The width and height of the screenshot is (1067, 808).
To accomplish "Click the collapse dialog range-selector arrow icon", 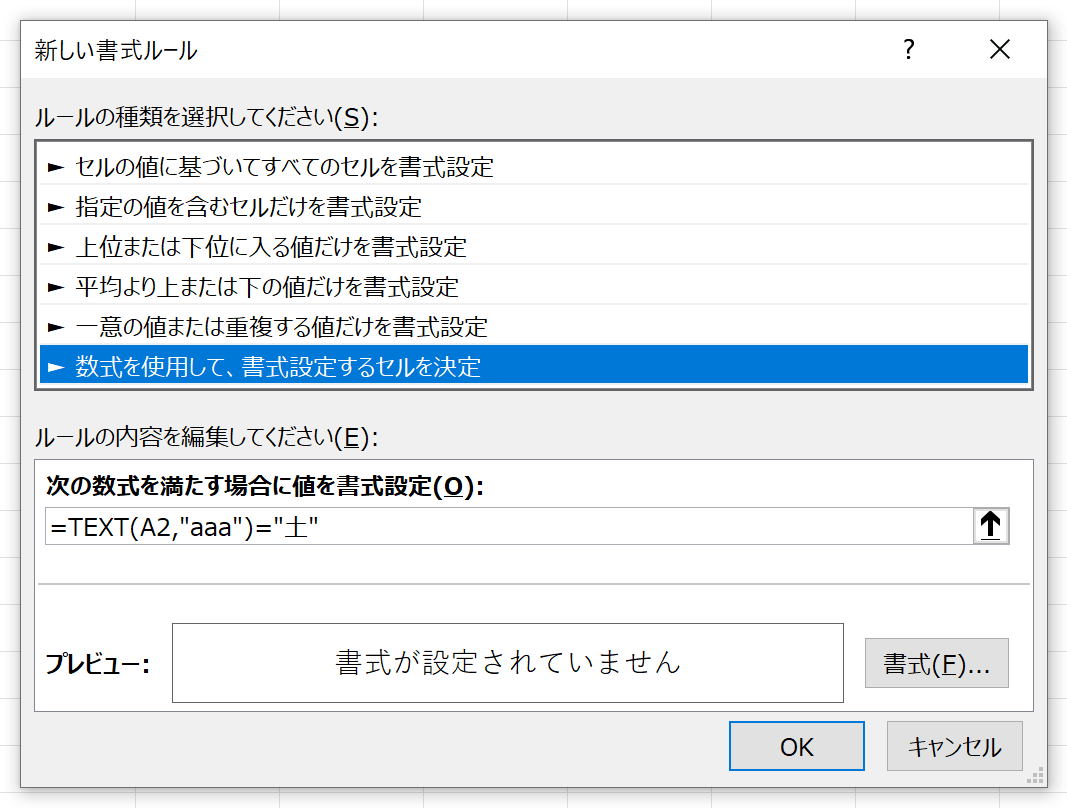I will pyautogui.click(x=991, y=526).
